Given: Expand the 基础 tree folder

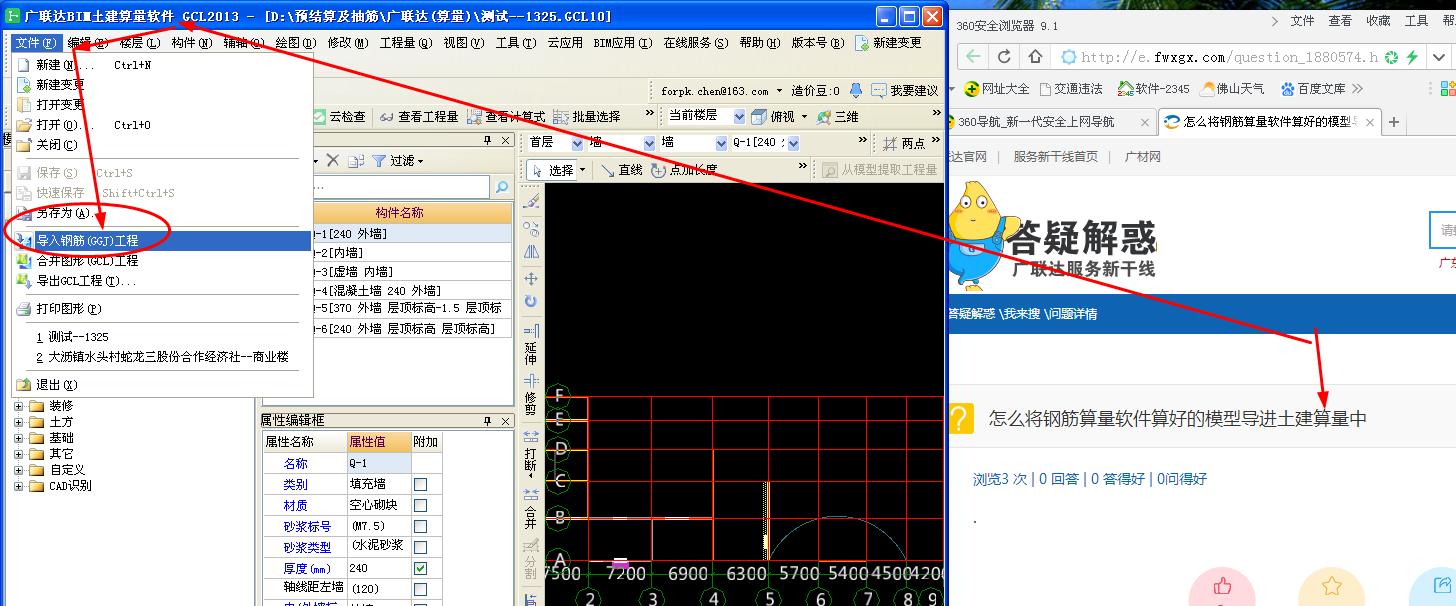Looking at the screenshot, I should click(19, 438).
